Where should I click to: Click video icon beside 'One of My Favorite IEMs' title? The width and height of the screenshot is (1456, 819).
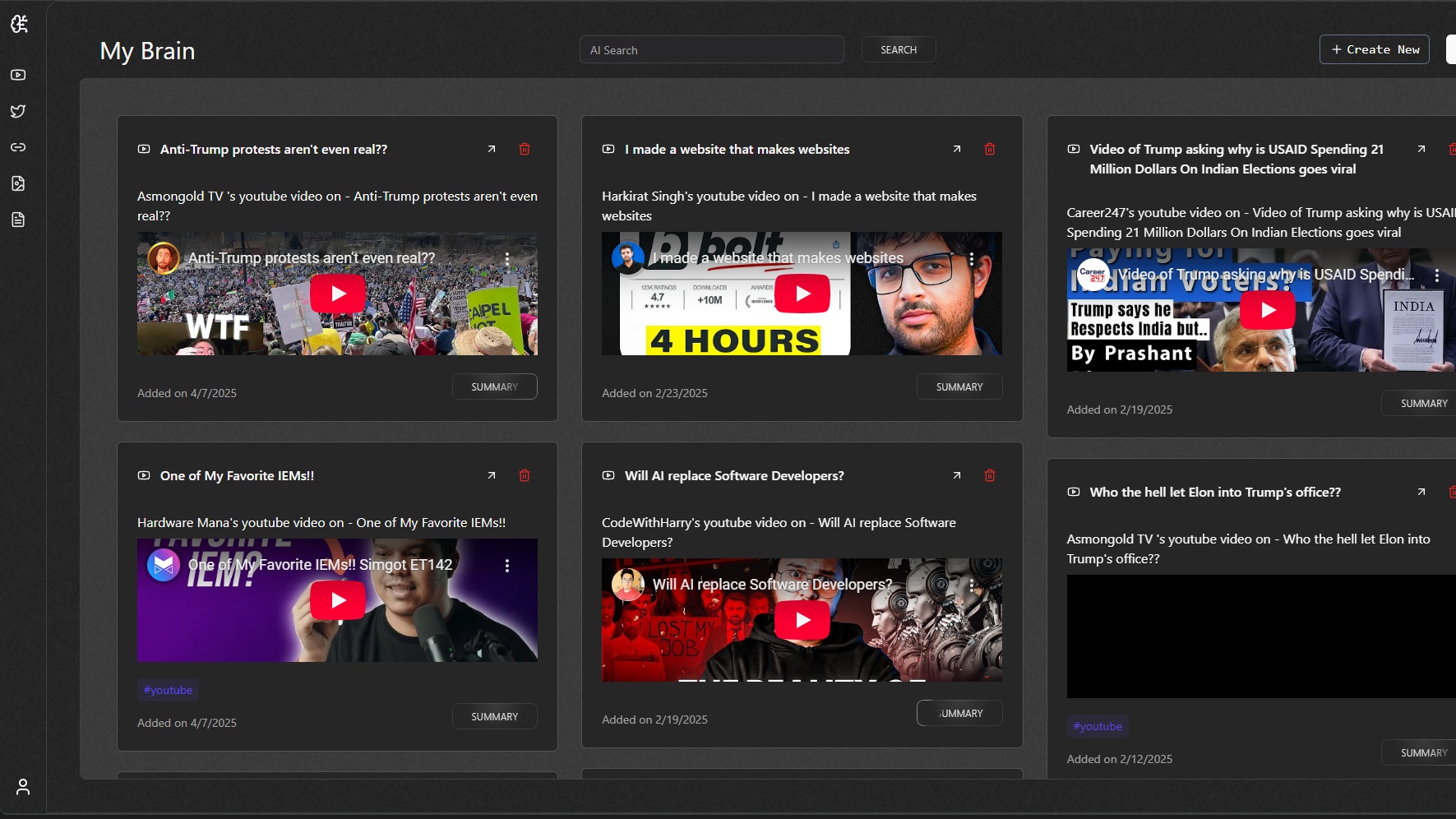click(x=144, y=475)
